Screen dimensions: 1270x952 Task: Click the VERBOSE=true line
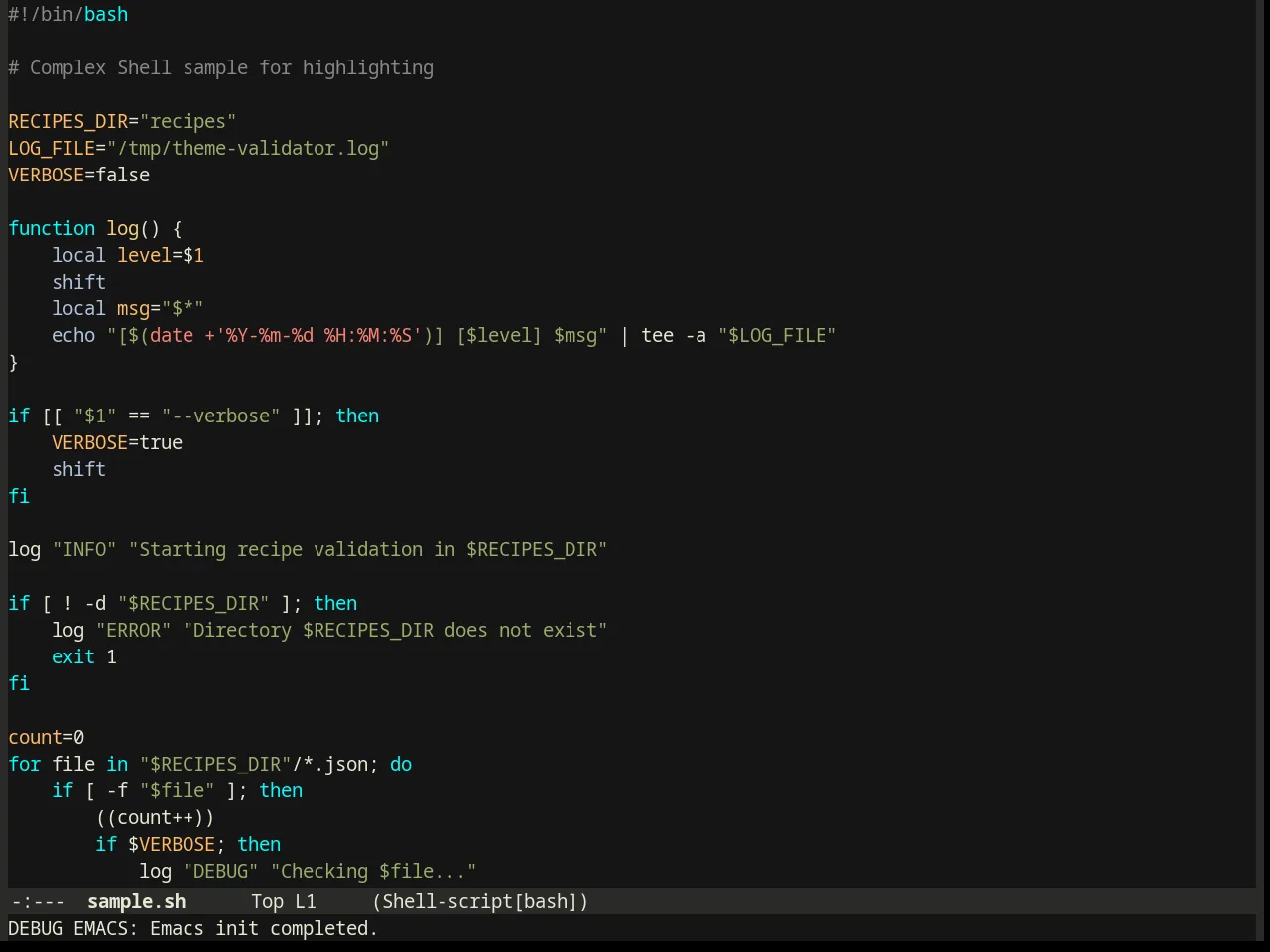point(117,442)
